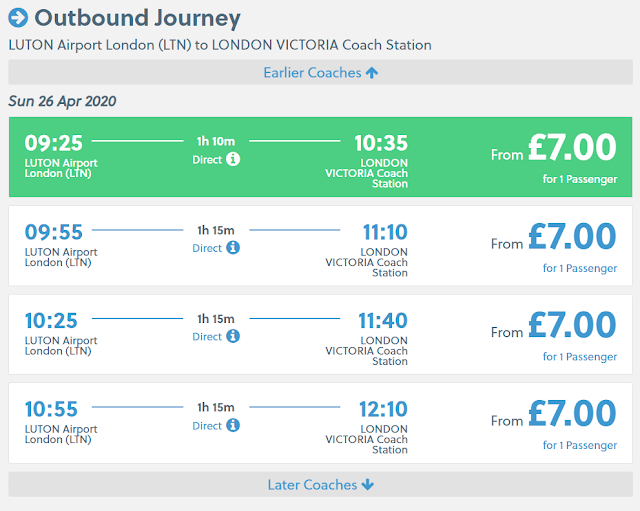Choose the 10:55 departure coach
This screenshot has width=640, height=511.
(x=320, y=424)
